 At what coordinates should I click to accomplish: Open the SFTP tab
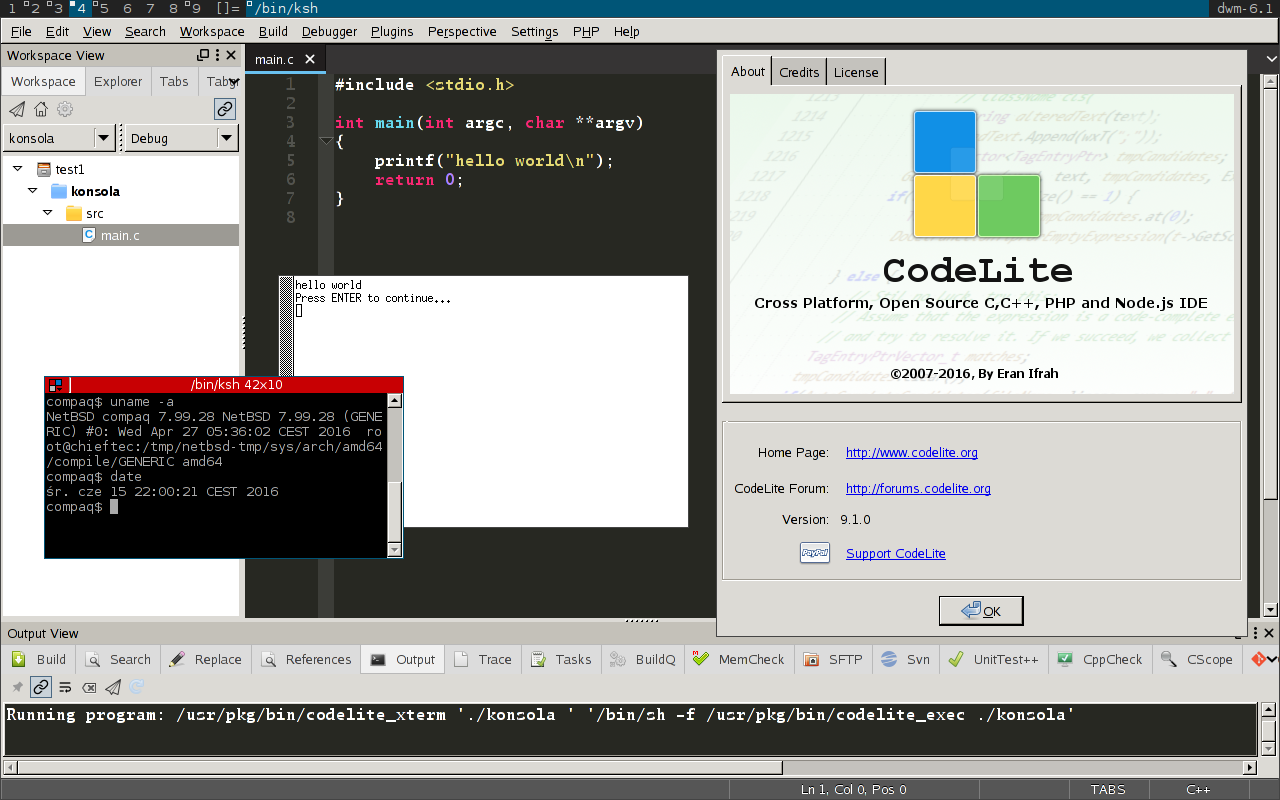point(832,659)
